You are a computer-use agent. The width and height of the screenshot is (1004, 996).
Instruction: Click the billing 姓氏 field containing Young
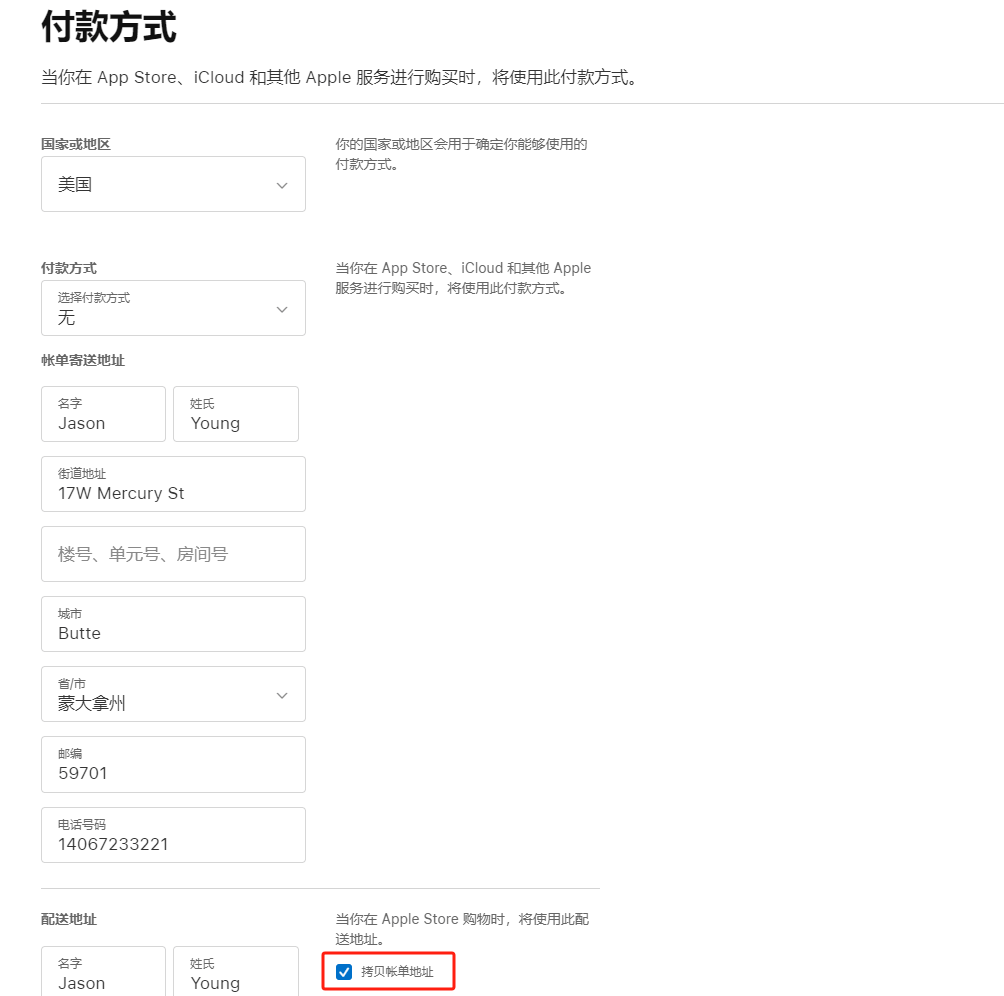pos(236,414)
